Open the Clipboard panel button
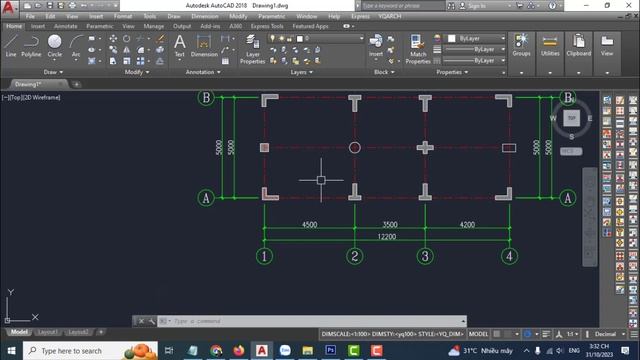 point(578,46)
